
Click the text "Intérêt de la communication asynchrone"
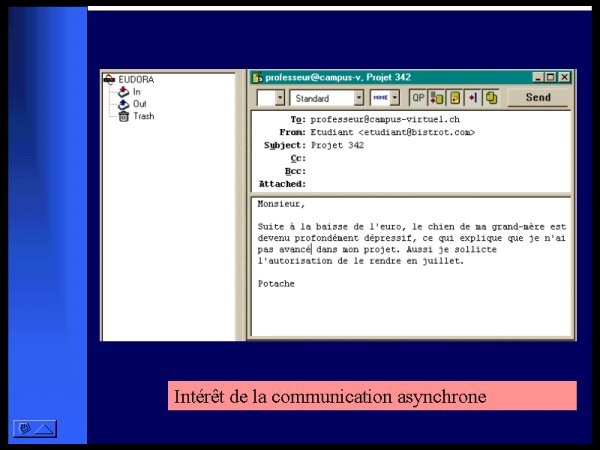click(330, 396)
